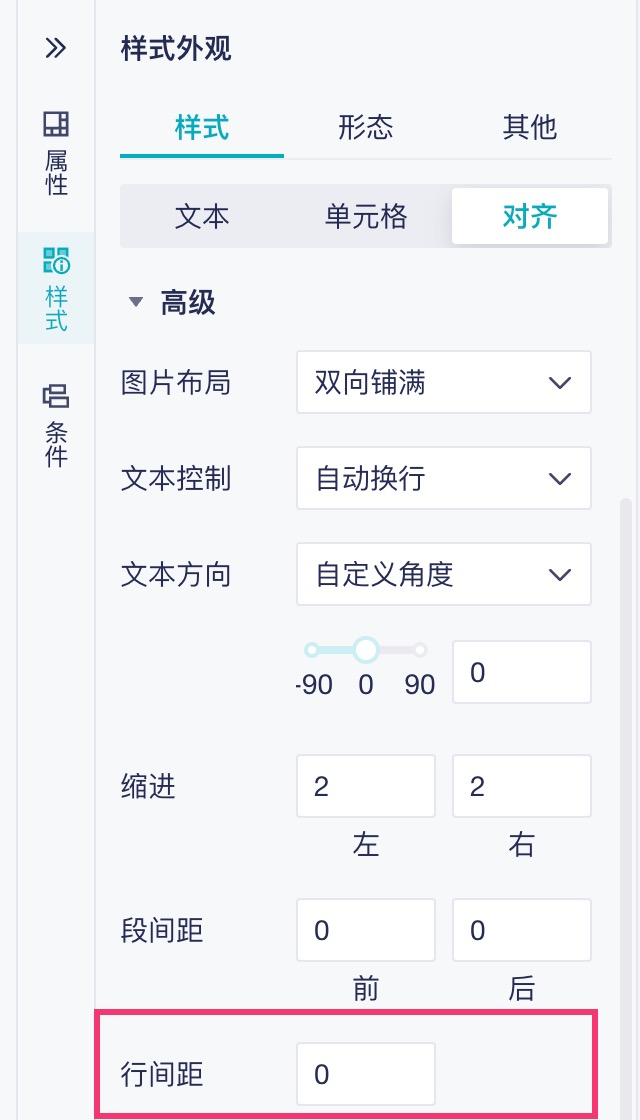Collapse the panel with double-chevron icon
640x1120 pixels.
coord(56,48)
